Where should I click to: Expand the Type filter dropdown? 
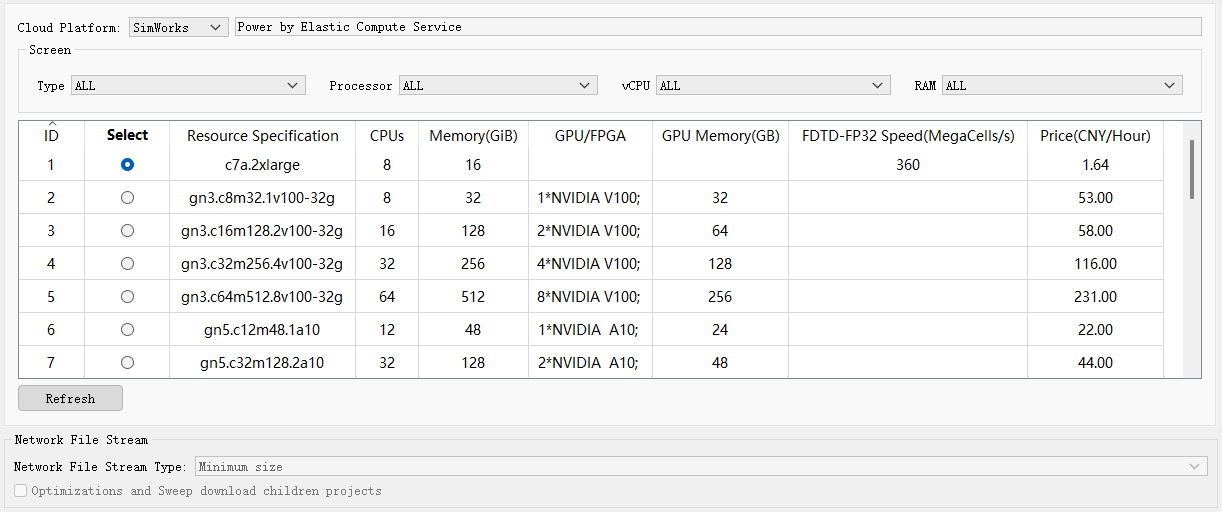pos(187,86)
